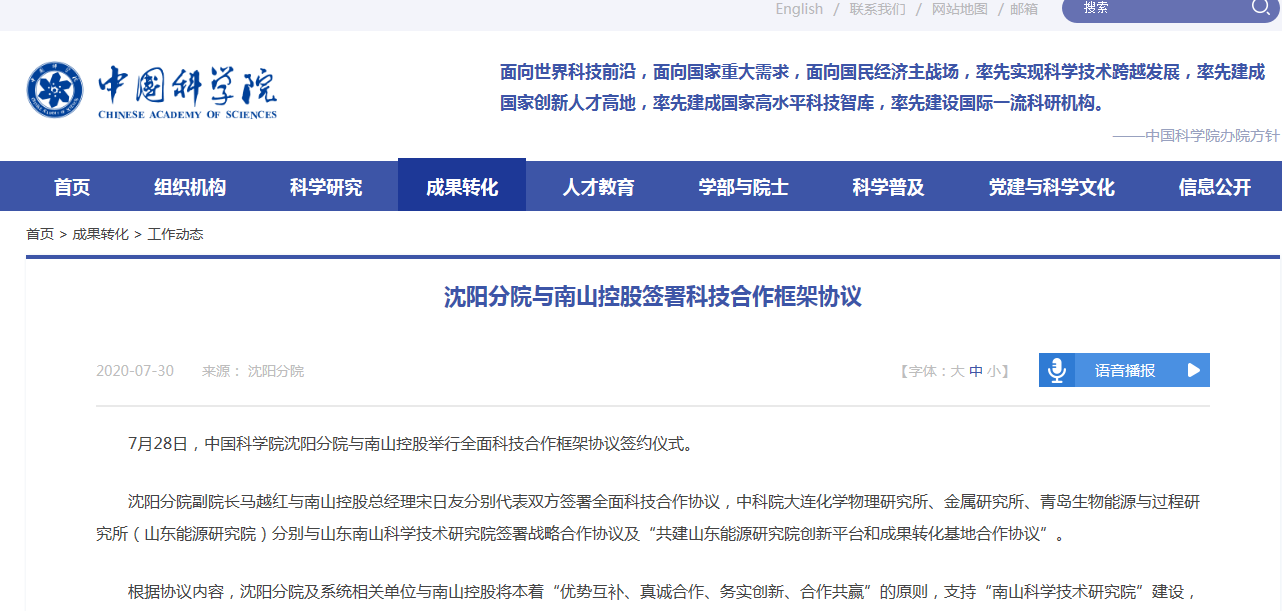Select the 首页 navigation tab
This screenshot has height=611, width=1282.
pos(72,187)
